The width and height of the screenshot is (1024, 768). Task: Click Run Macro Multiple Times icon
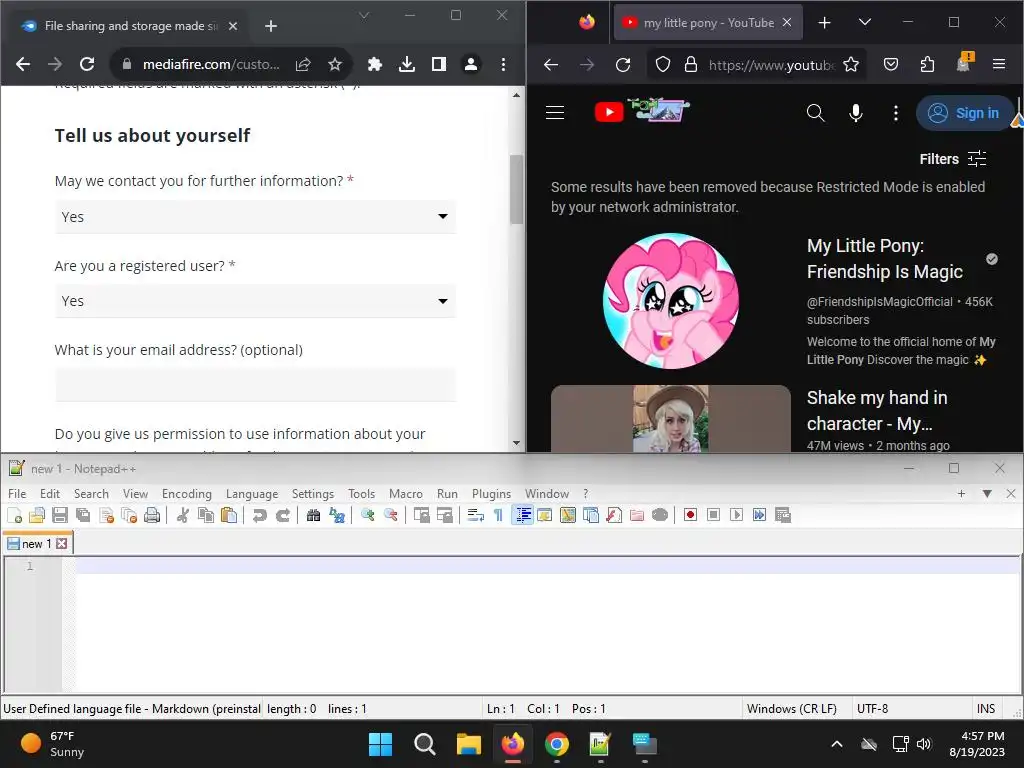click(x=760, y=515)
